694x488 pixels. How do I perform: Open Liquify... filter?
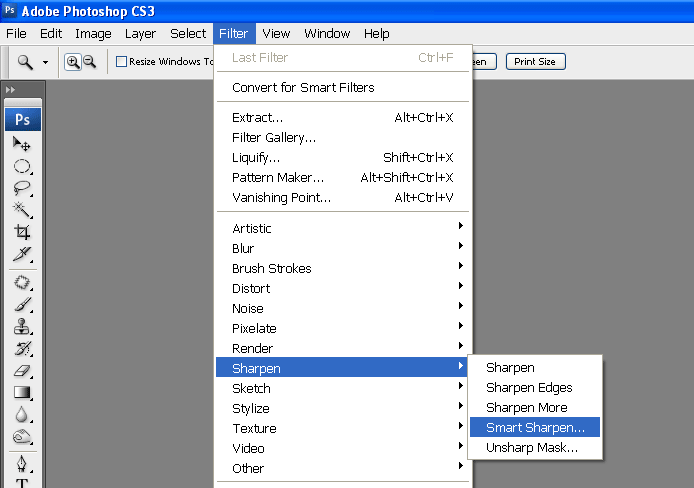click(342, 158)
